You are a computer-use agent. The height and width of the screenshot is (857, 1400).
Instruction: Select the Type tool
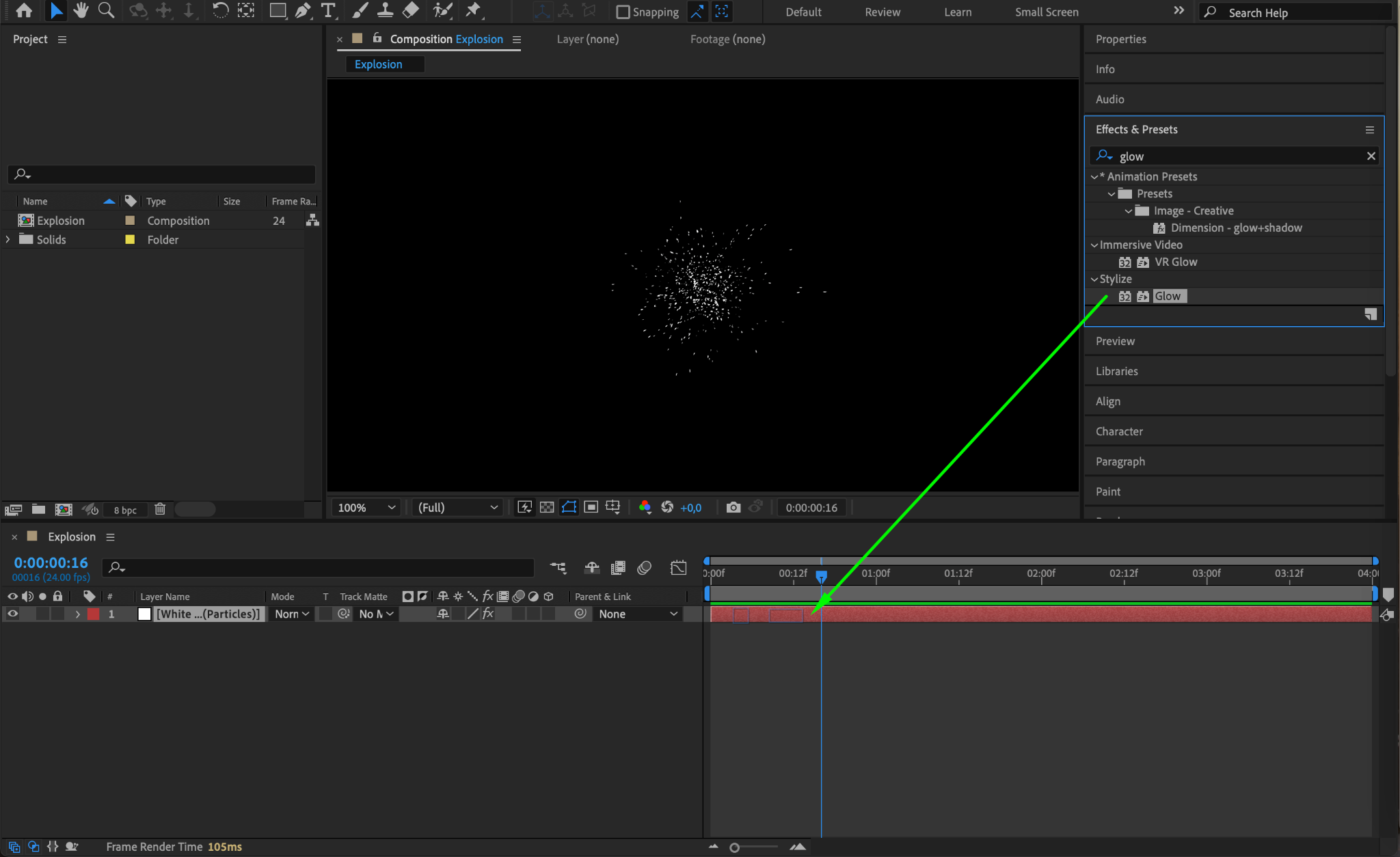[328, 10]
